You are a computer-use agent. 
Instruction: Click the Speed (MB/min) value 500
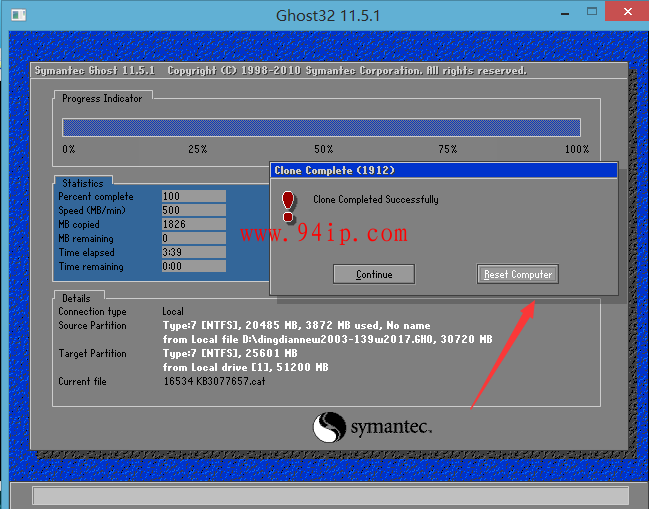click(x=194, y=210)
